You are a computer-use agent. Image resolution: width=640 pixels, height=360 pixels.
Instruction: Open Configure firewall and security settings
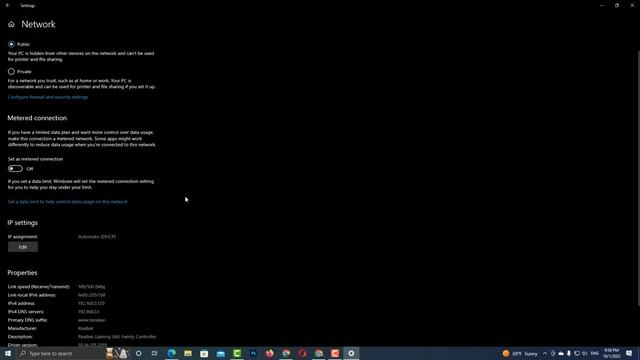(x=48, y=97)
